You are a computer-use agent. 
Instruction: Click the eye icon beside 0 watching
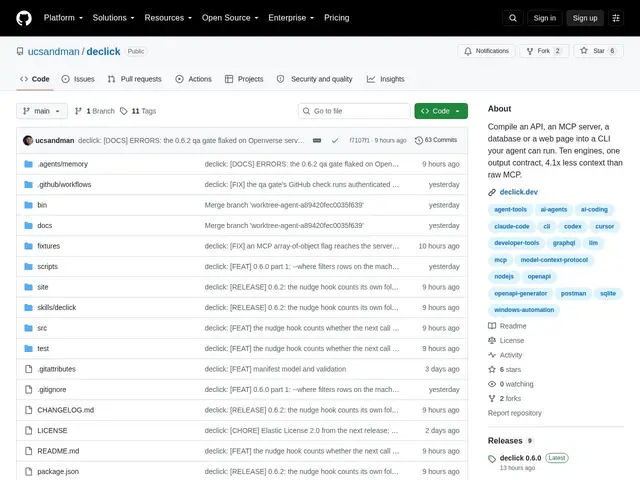[492, 384]
